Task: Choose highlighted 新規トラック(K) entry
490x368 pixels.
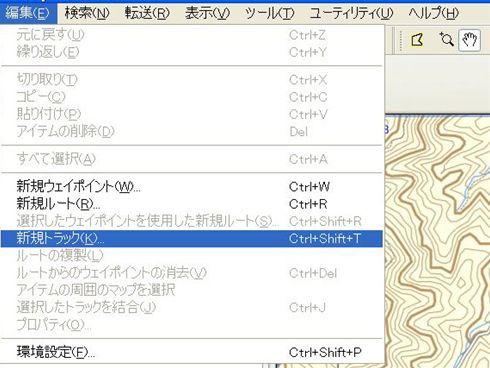Action: 192,239
